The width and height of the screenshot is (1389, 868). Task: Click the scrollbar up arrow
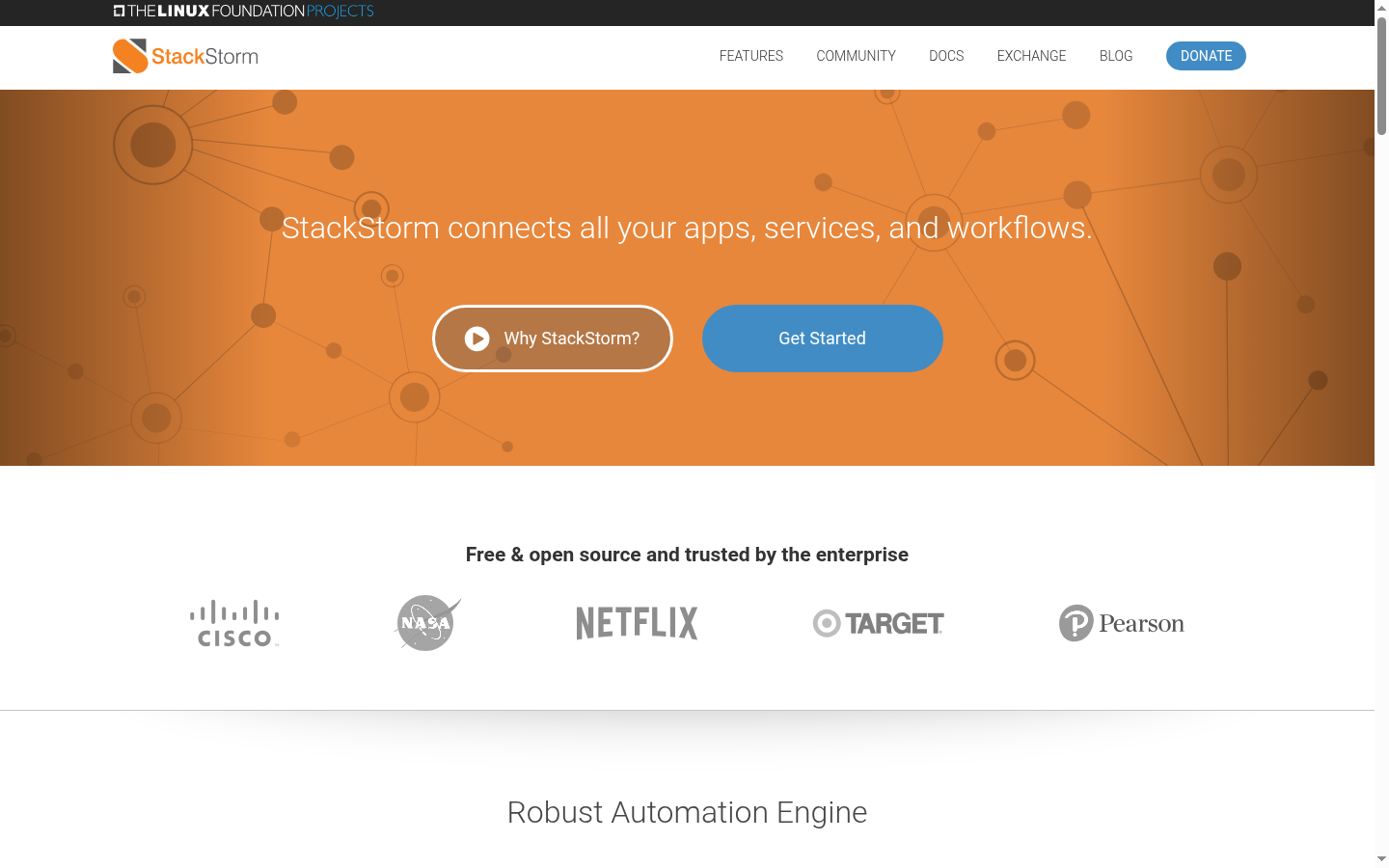(1381, 8)
